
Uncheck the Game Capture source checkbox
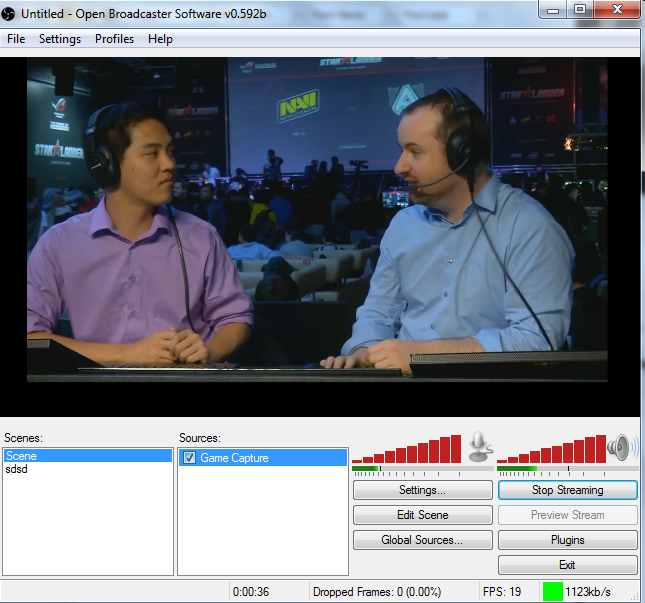tap(189, 458)
